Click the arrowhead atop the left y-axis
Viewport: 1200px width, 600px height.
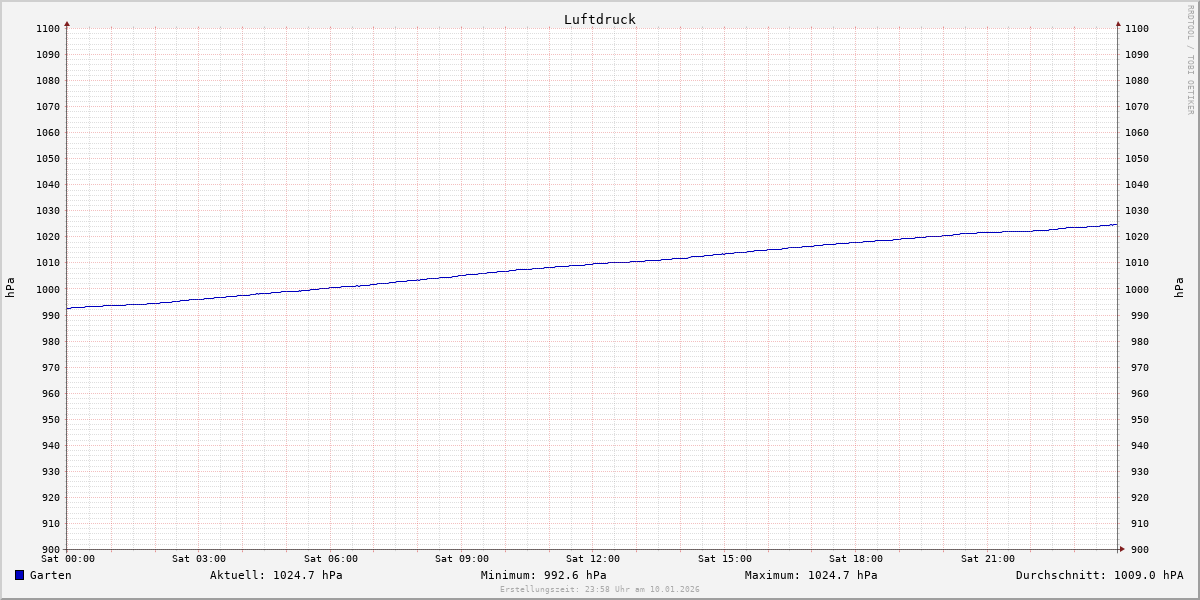click(x=67, y=23)
